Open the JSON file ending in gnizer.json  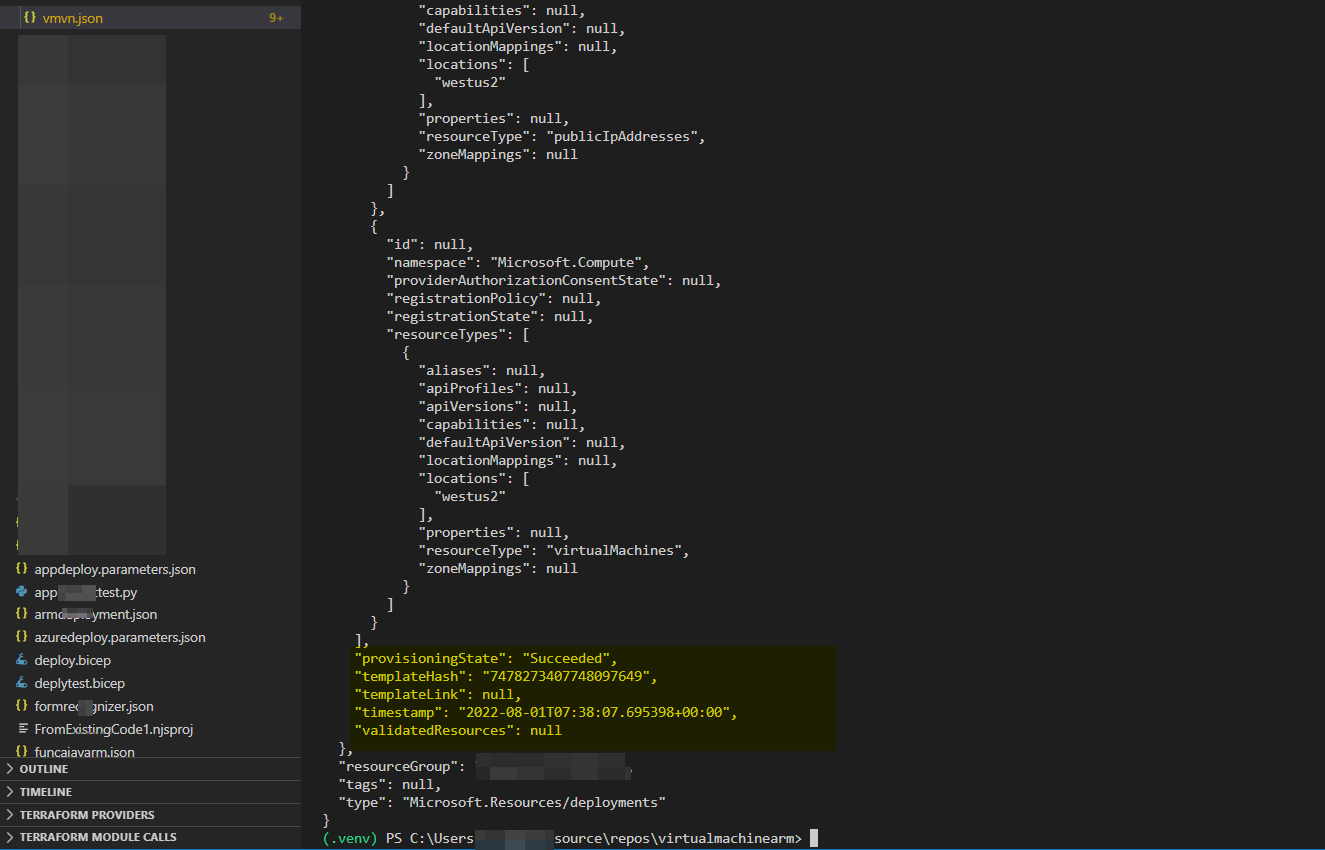coord(94,706)
